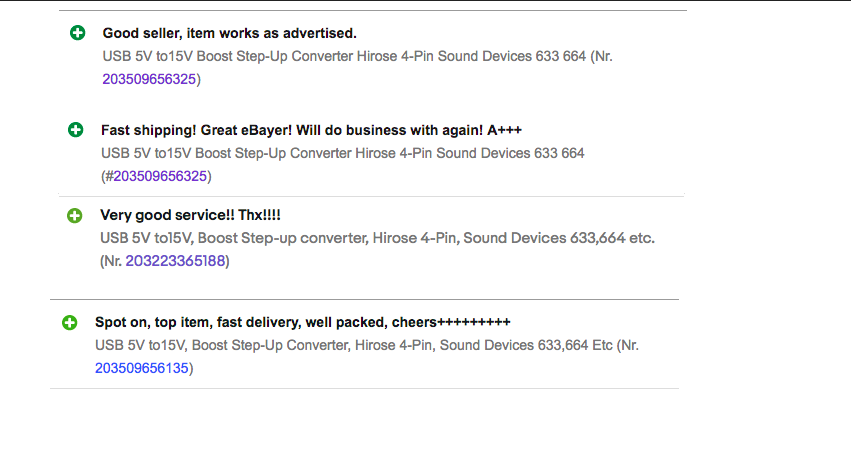Image resolution: width=851 pixels, height=460 pixels.
Task: Click the item description ending "633 664 (Nr."
Action: point(358,56)
